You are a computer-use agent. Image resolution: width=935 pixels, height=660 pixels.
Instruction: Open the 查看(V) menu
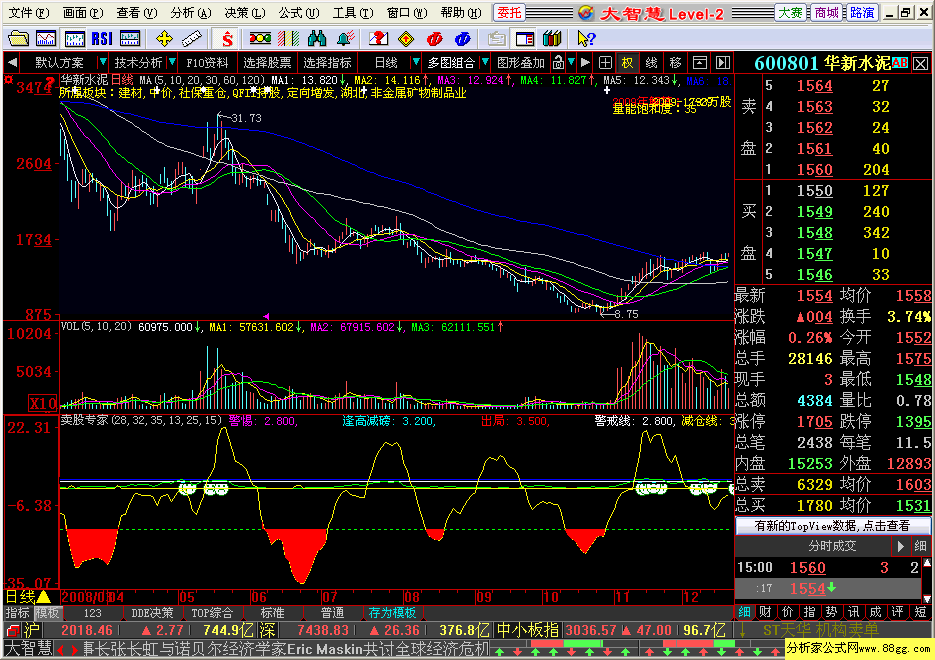[x=137, y=13]
